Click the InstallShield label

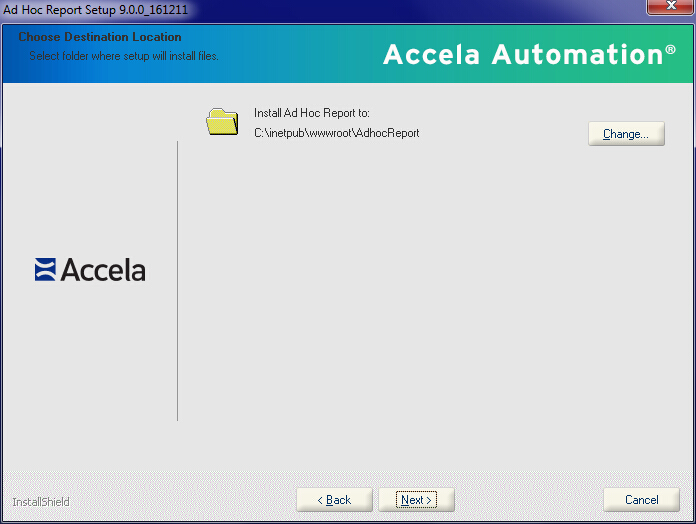(41, 502)
